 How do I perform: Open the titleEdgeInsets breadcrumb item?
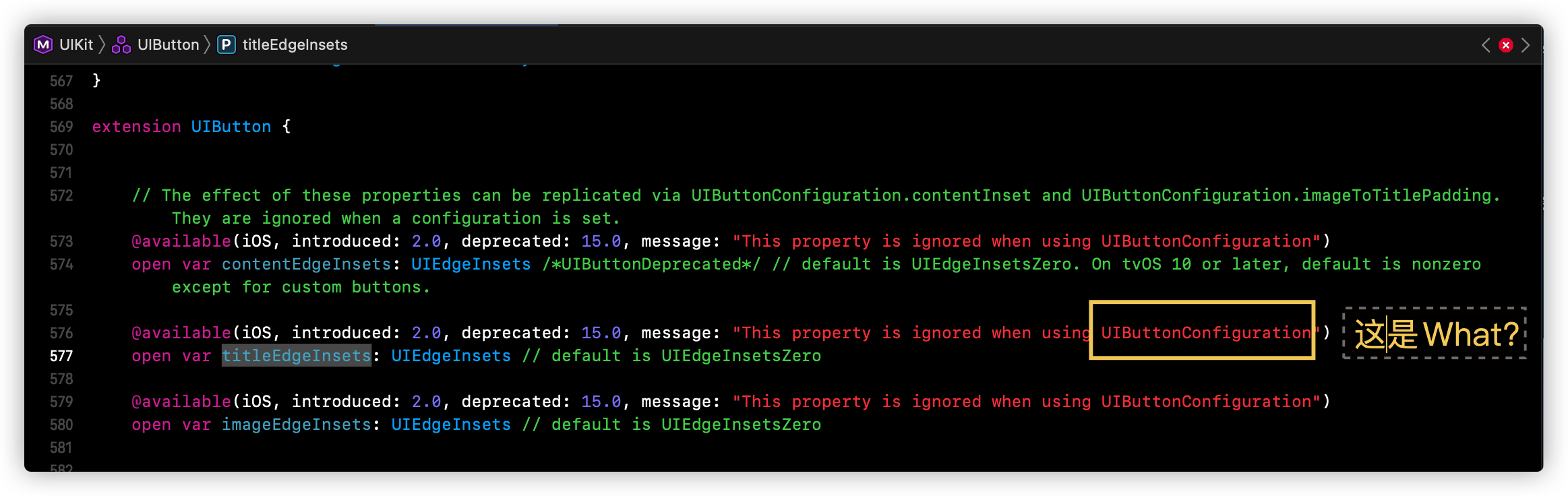pyautogui.click(x=295, y=44)
